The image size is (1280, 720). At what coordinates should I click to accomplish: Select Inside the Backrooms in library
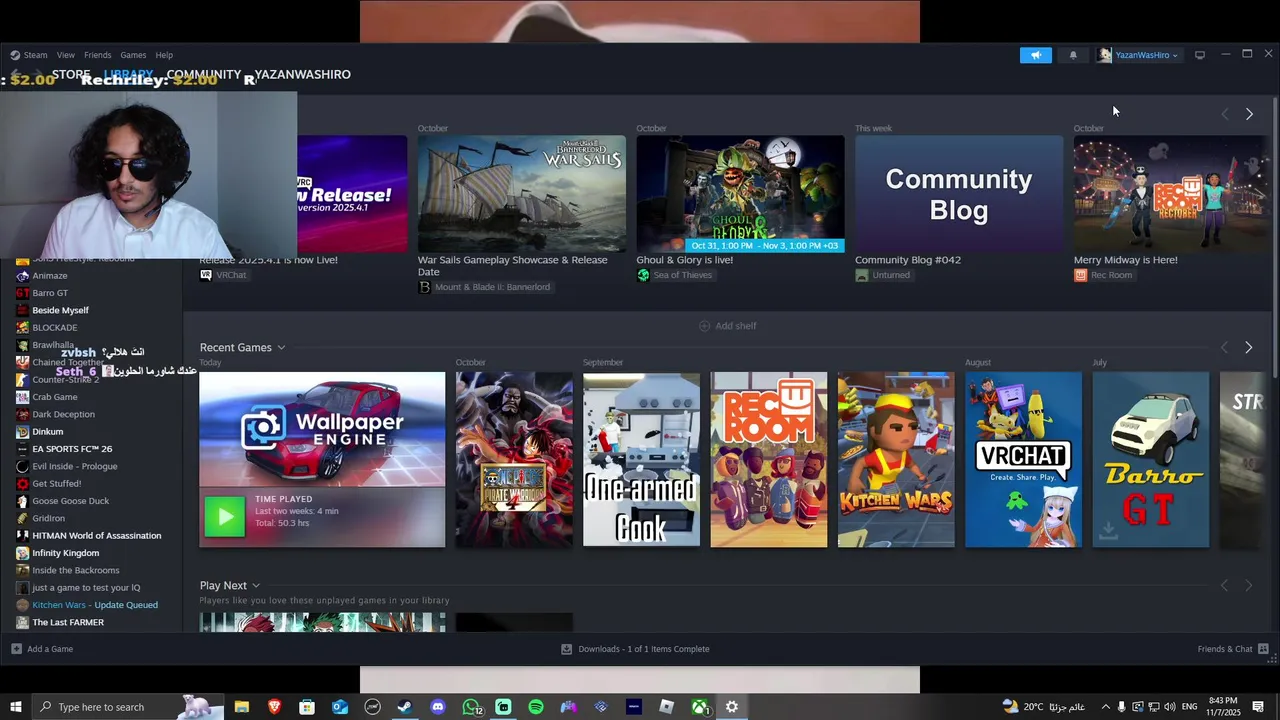[75, 570]
